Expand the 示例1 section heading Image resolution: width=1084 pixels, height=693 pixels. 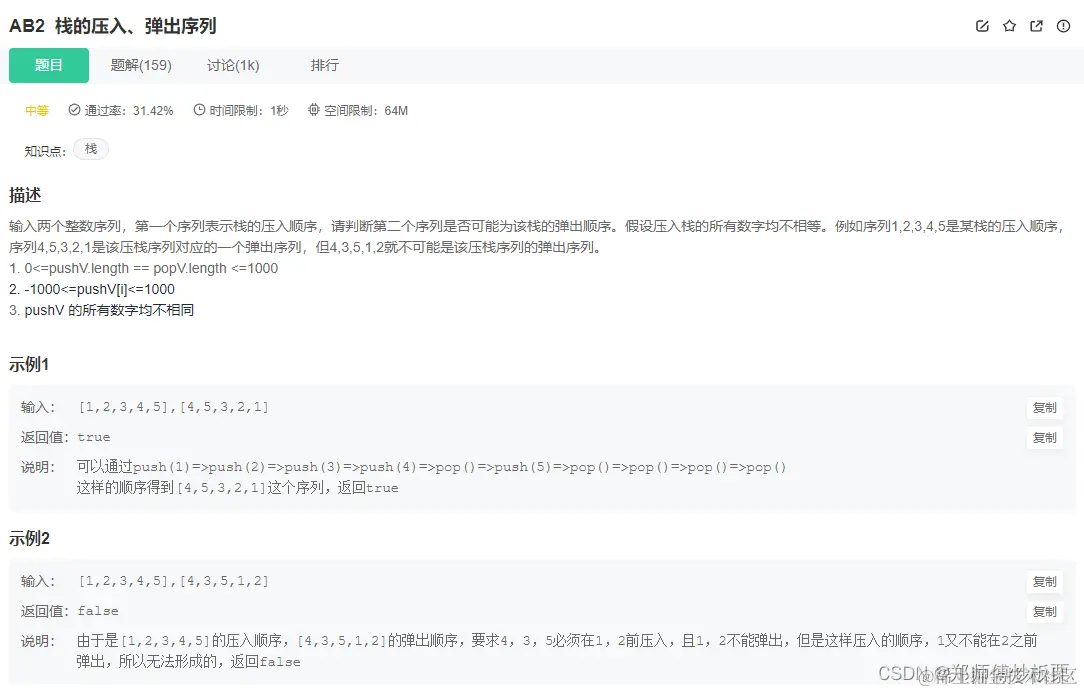point(27,364)
